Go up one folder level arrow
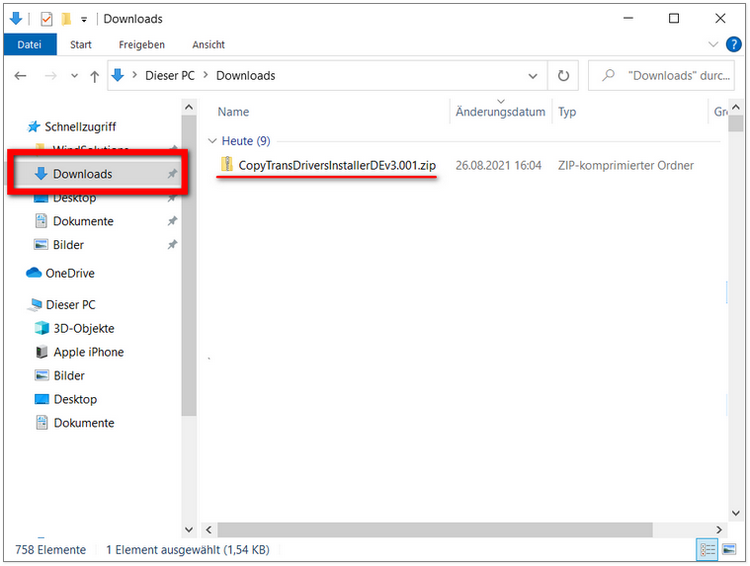Viewport: 750px width, 566px height. pos(94,76)
